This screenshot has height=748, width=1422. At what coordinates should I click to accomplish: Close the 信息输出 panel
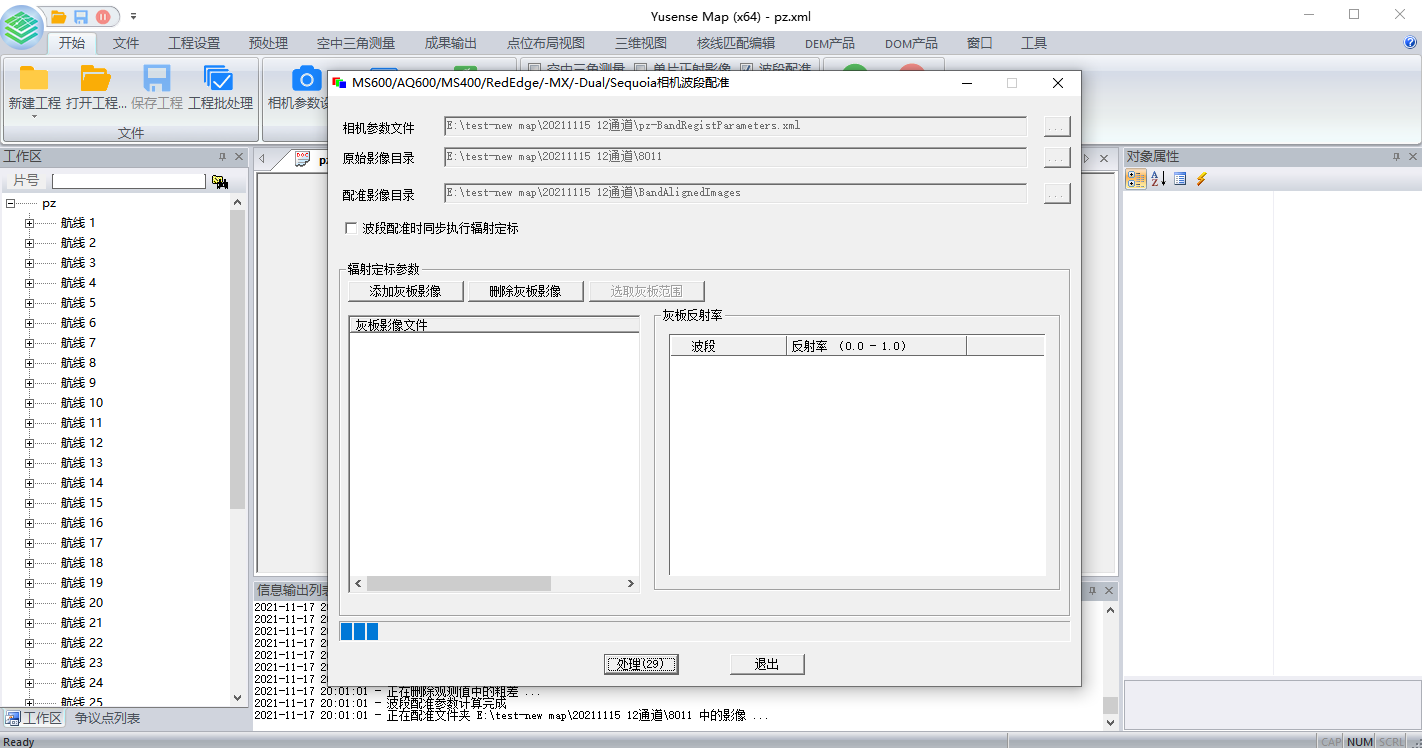(x=1108, y=591)
